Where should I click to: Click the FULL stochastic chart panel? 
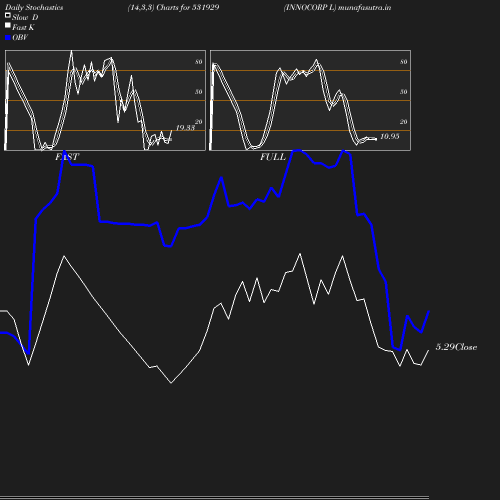click(x=310, y=100)
